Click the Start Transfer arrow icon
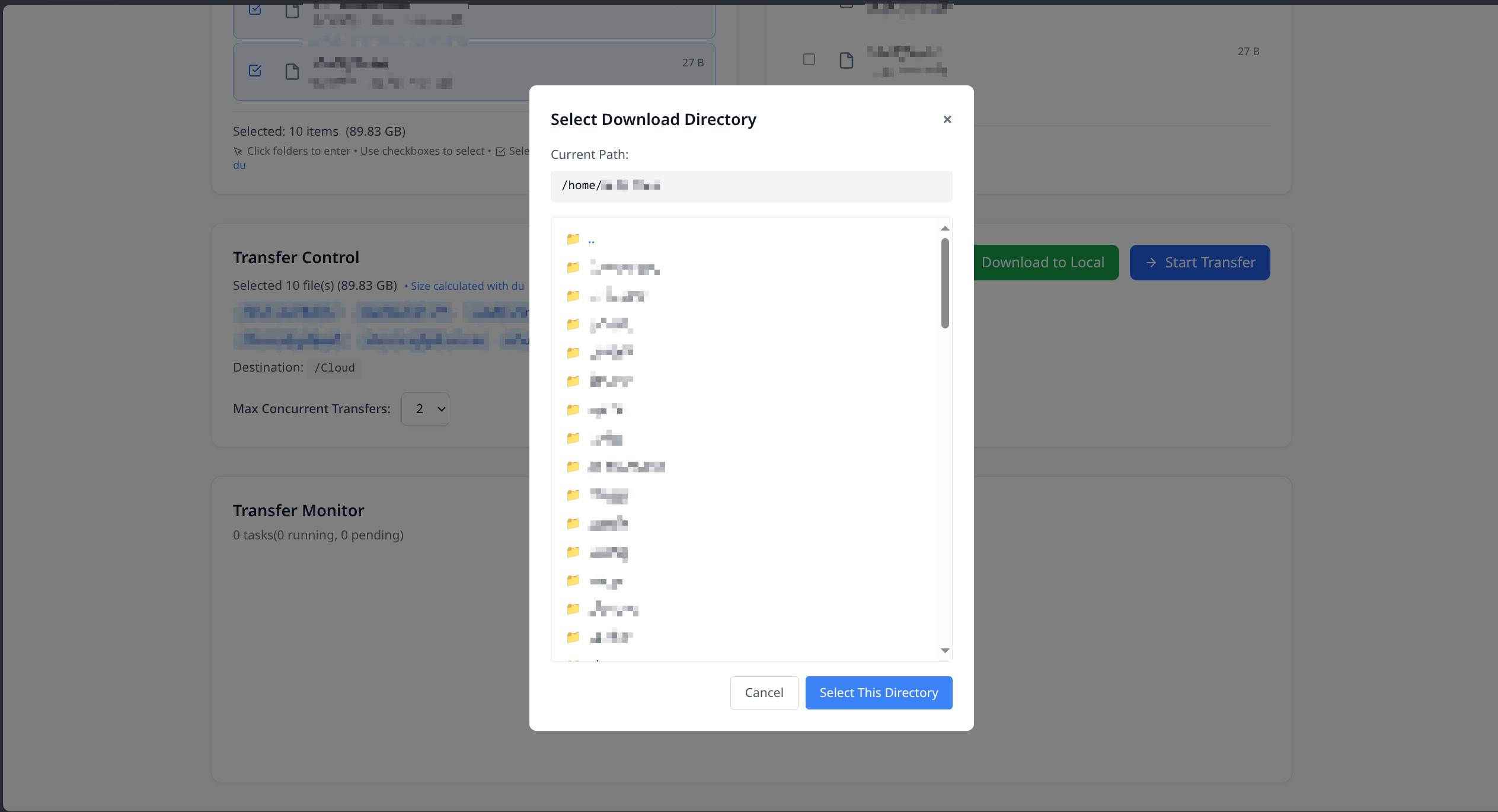 coord(1151,263)
